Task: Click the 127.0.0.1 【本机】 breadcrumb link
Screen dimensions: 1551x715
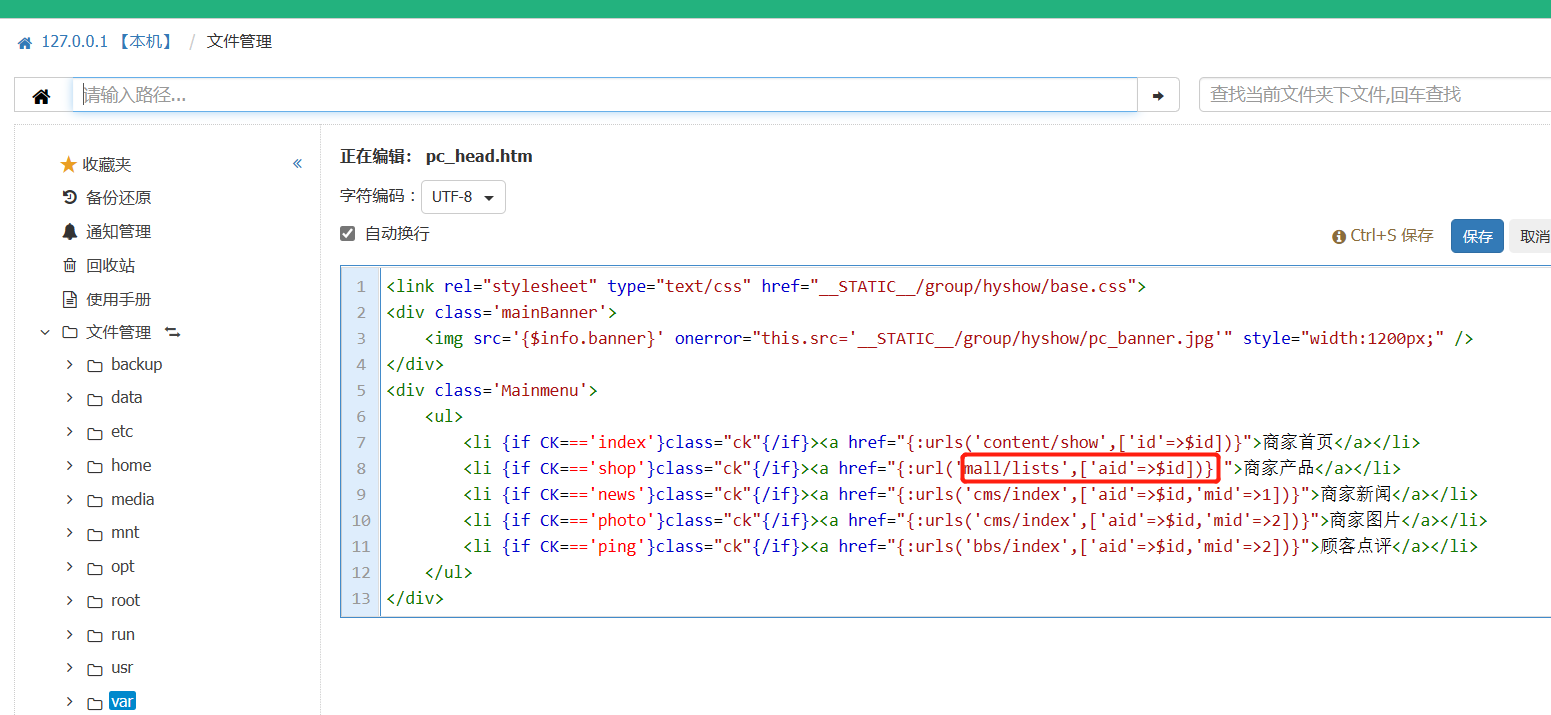Action: click(106, 42)
